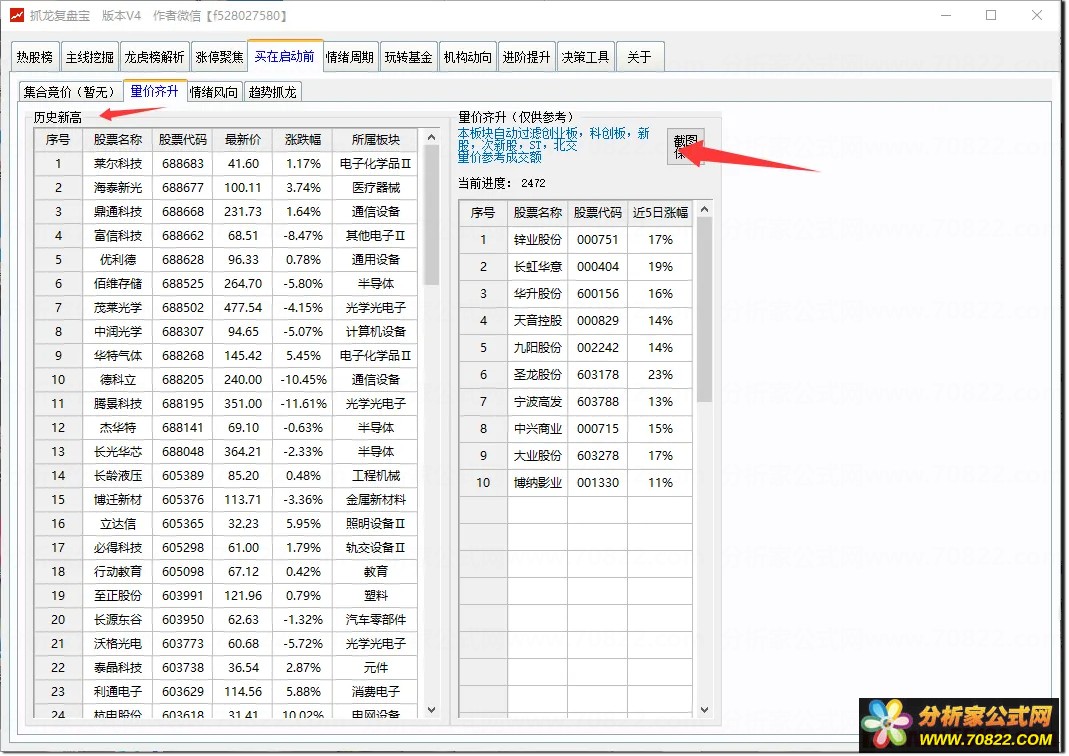Switch to 情绪风向 sub-tab

tap(214, 92)
